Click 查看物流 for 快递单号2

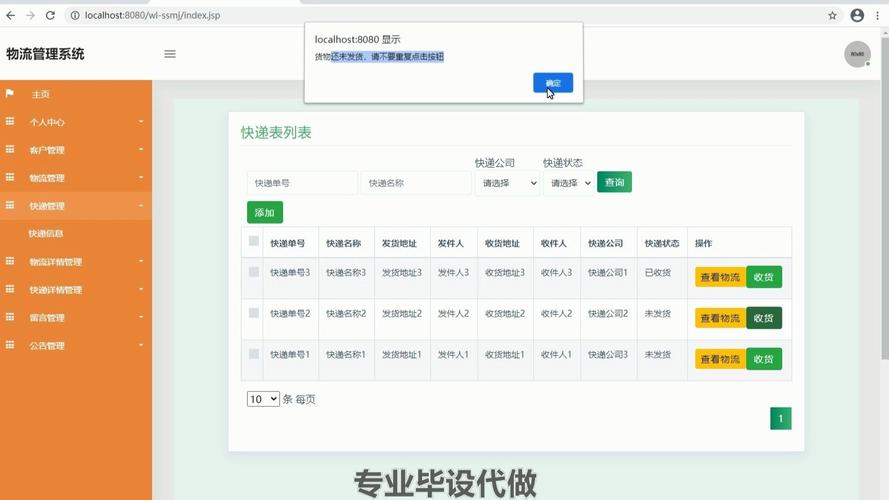[720, 318]
